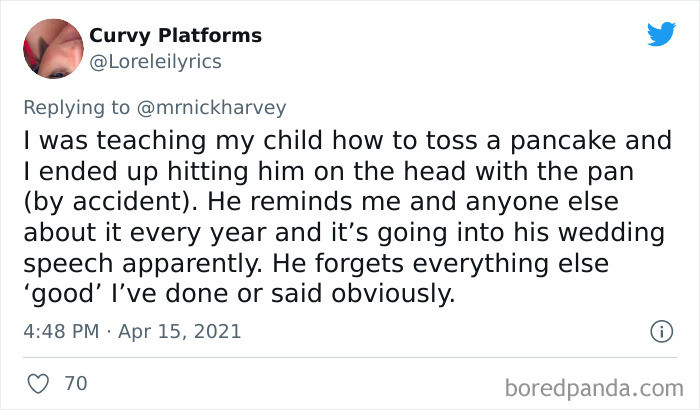The image size is (700, 410).
Task: Click the words "wedding" in tweet body
Action: [x=612, y=233]
